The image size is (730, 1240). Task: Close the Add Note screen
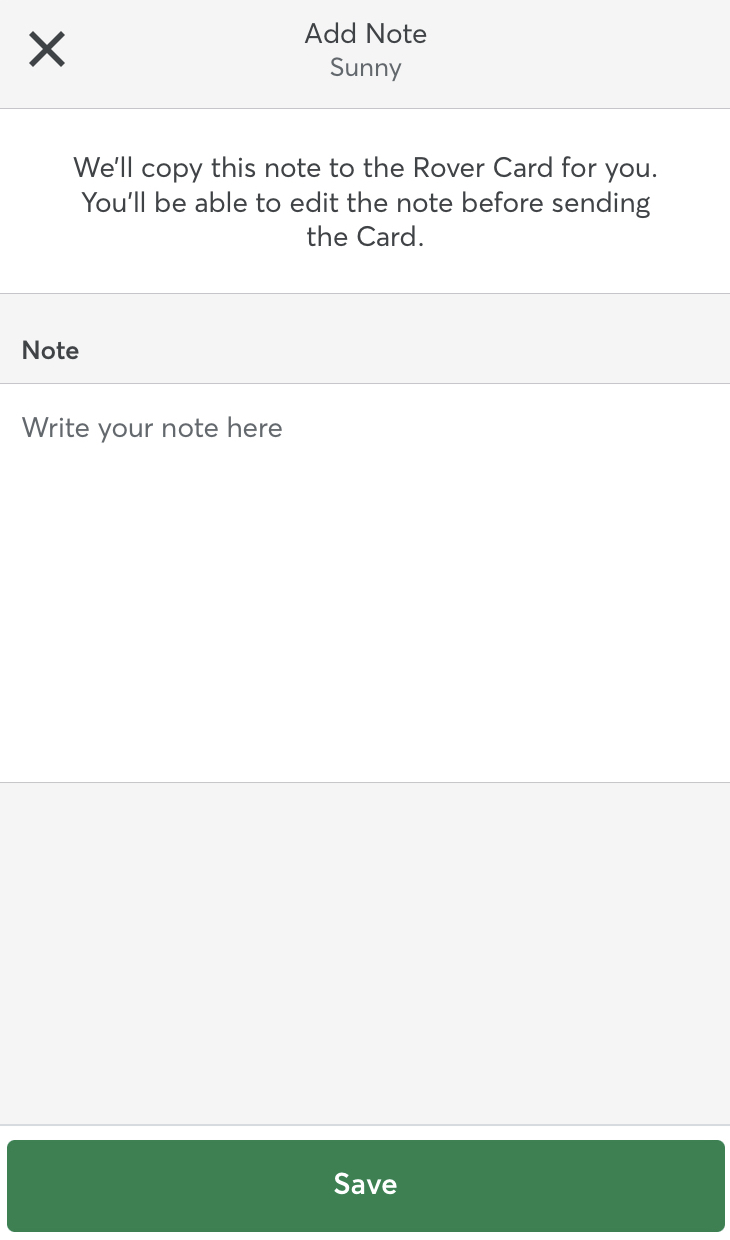tap(47, 49)
